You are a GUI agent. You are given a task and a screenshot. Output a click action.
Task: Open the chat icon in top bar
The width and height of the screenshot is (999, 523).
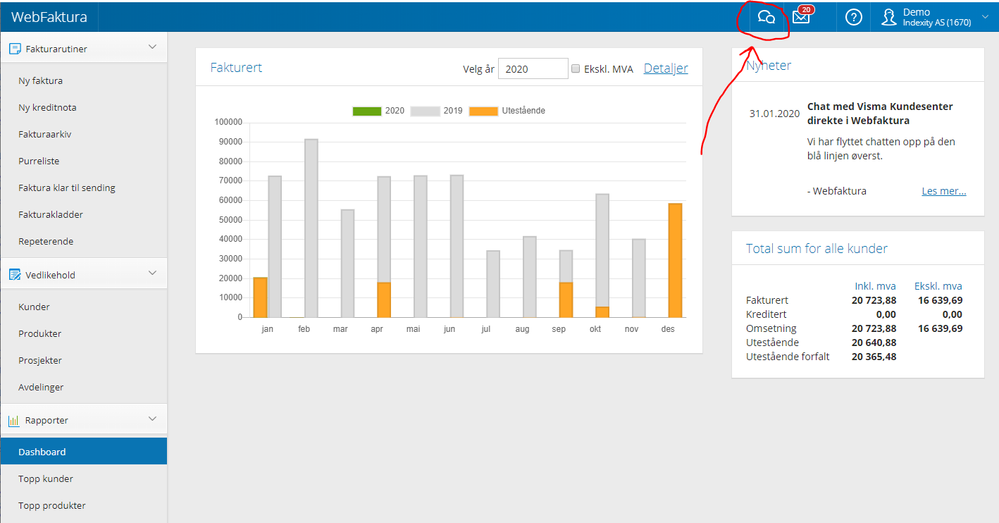click(766, 17)
